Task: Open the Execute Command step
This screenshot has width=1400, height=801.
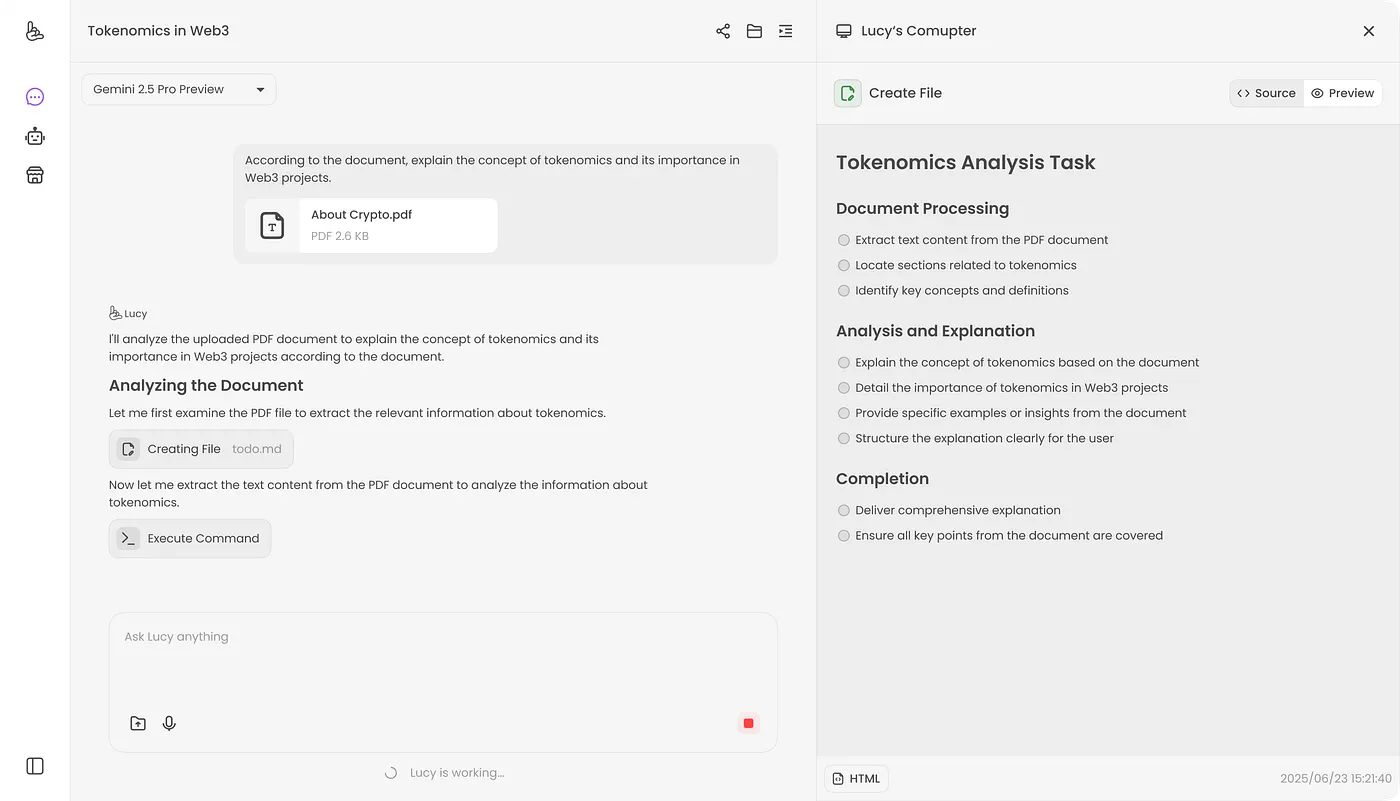Action: click(190, 538)
